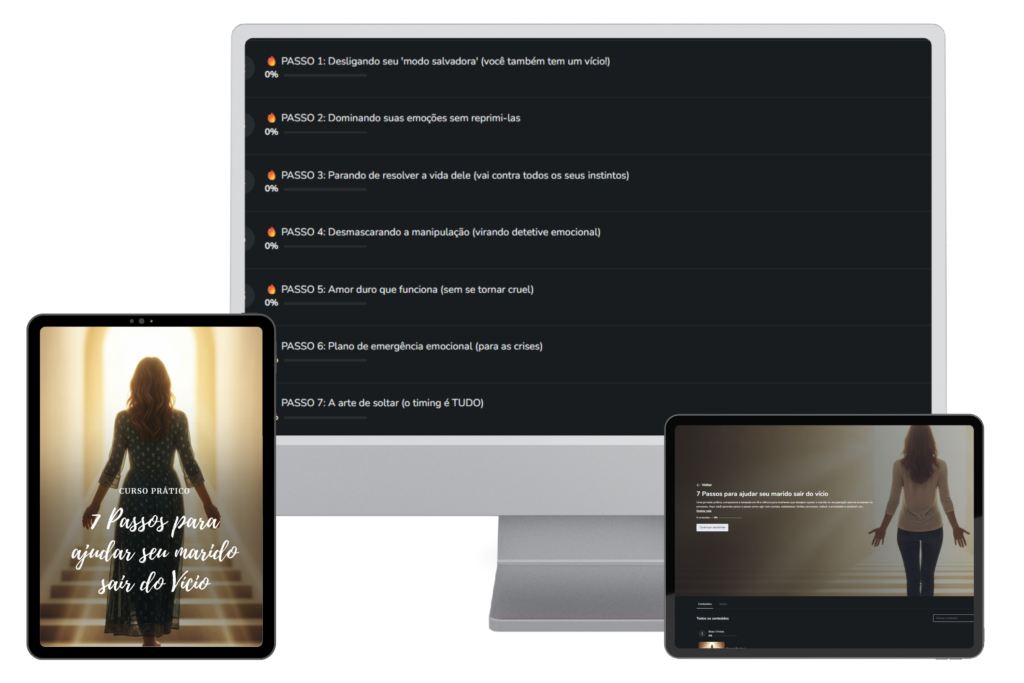1024x683 pixels.
Task: Click the numbered circle icon for Boas Vindas
Action: [x=700, y=634]
